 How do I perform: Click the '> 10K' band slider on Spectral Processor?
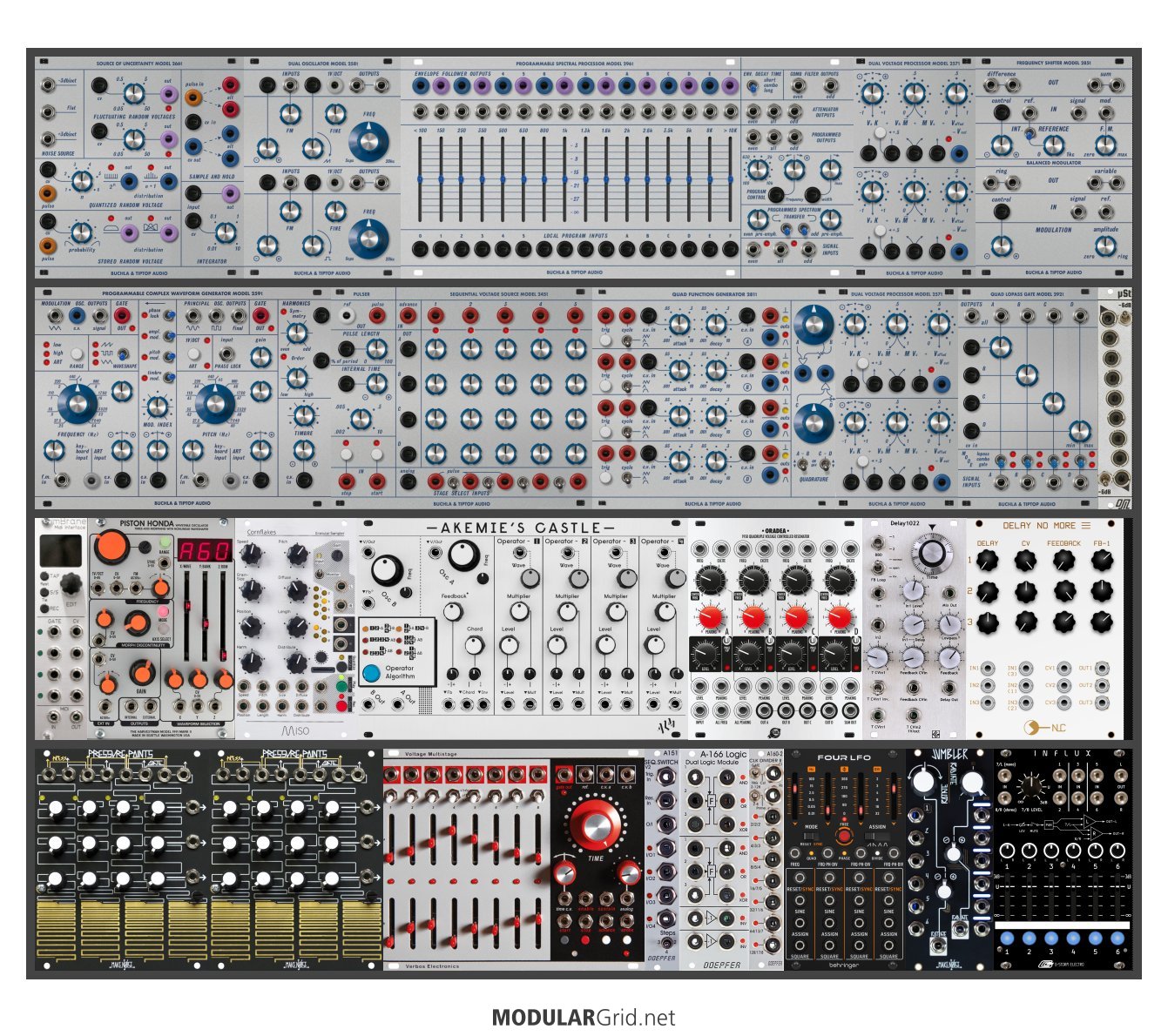click(732, 179)
